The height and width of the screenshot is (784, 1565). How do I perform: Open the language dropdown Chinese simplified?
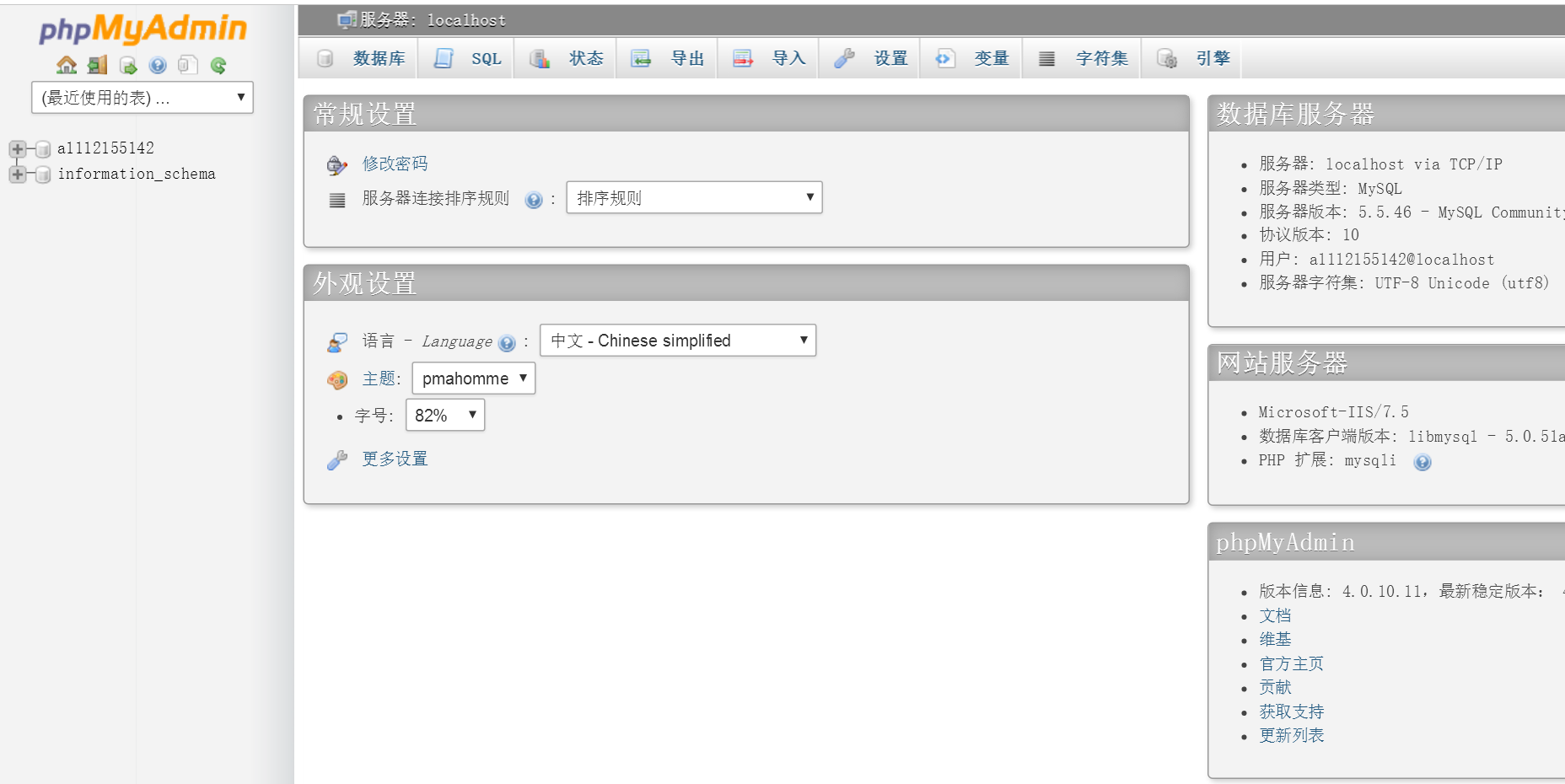(678, 340)
